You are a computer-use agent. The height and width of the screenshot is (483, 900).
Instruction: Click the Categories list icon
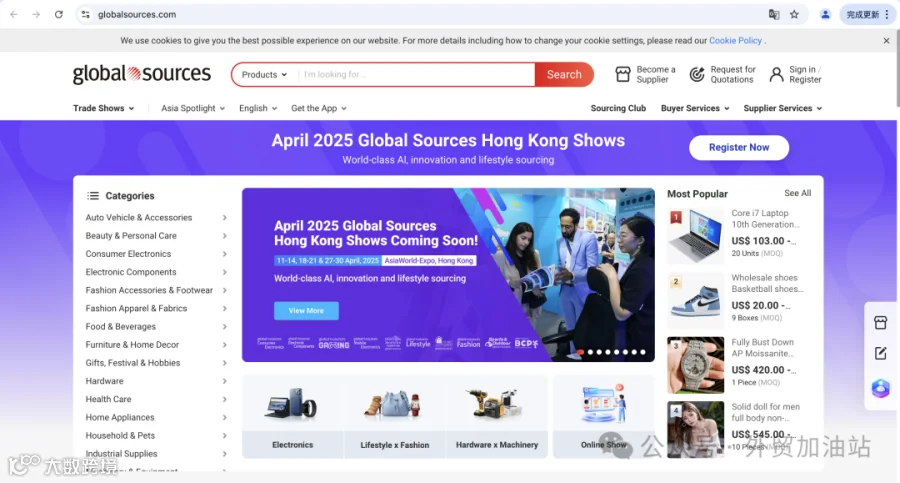coord(93,196)
